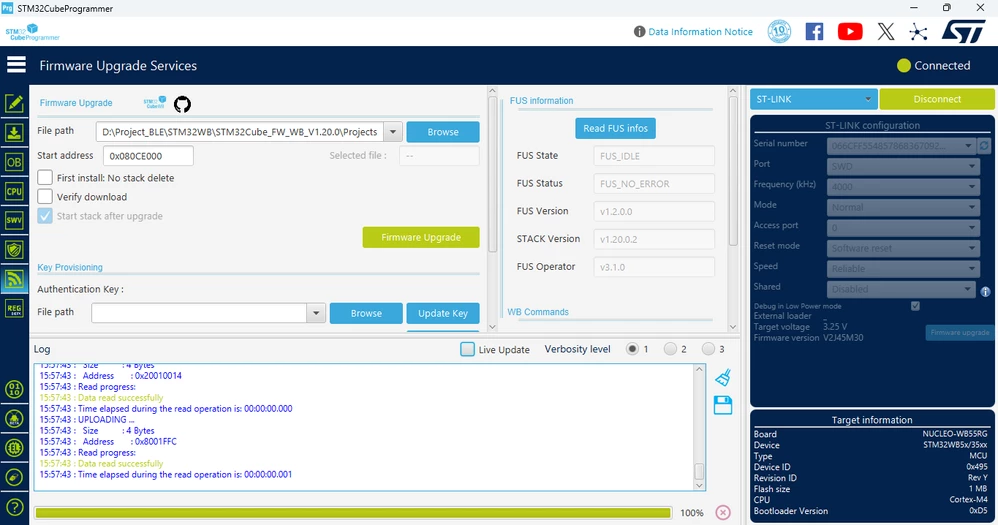
Task: Click the 10-year anniversary badge icon
Action: (779, 31)
